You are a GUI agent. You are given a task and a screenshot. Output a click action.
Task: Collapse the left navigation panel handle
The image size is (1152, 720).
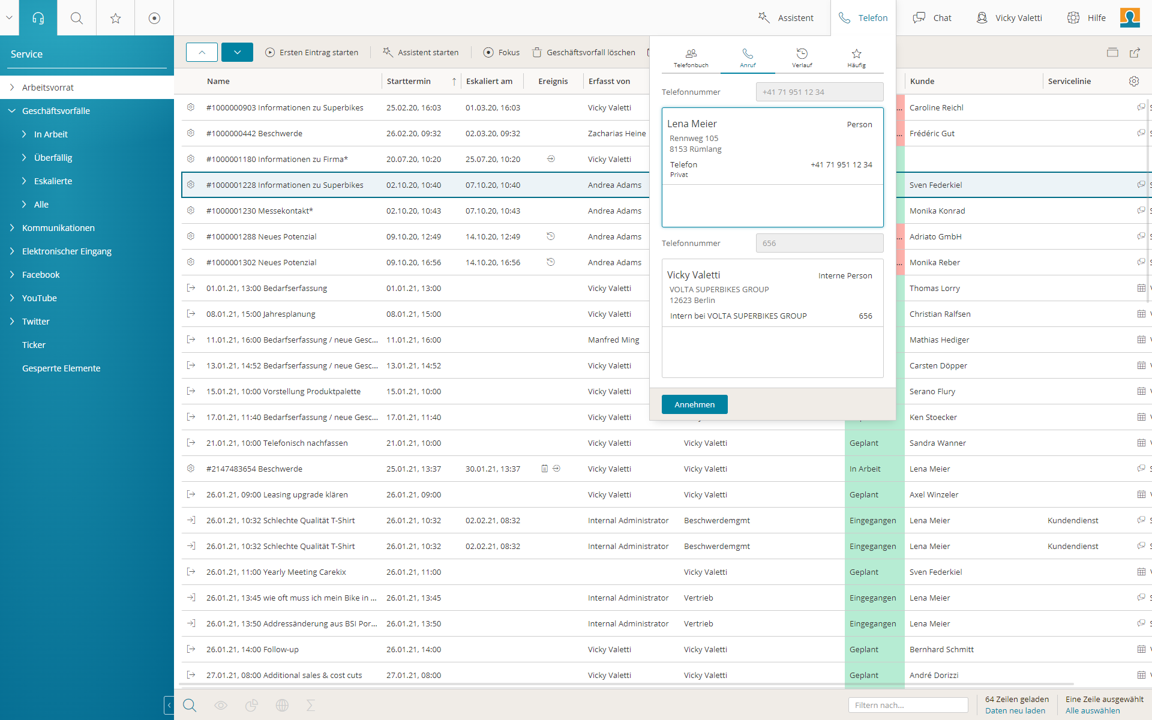coord(168,705)
